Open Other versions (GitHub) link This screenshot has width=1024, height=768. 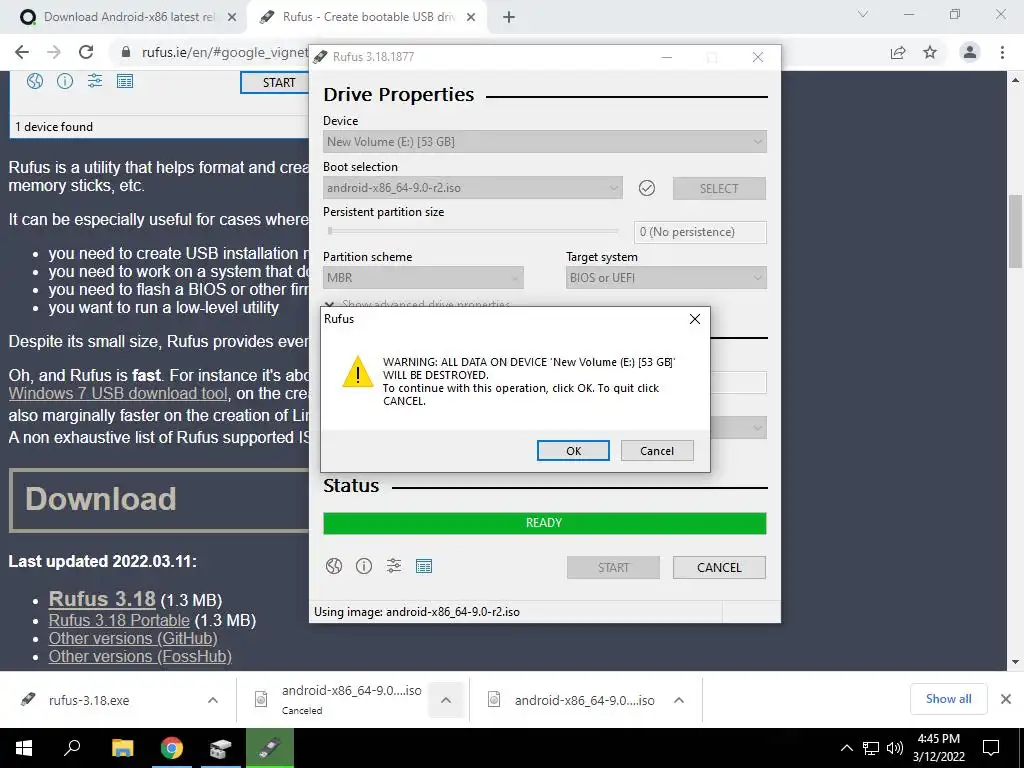(133, 638)
